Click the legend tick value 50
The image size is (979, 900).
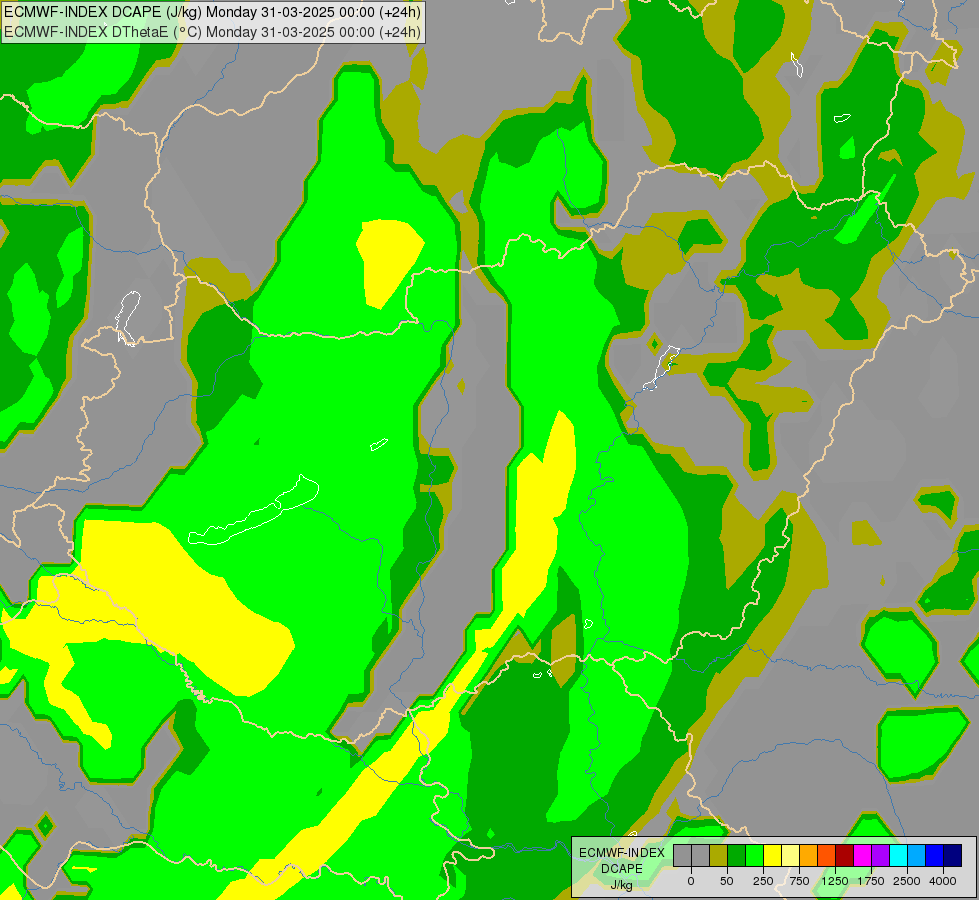(x=727, y=881)
